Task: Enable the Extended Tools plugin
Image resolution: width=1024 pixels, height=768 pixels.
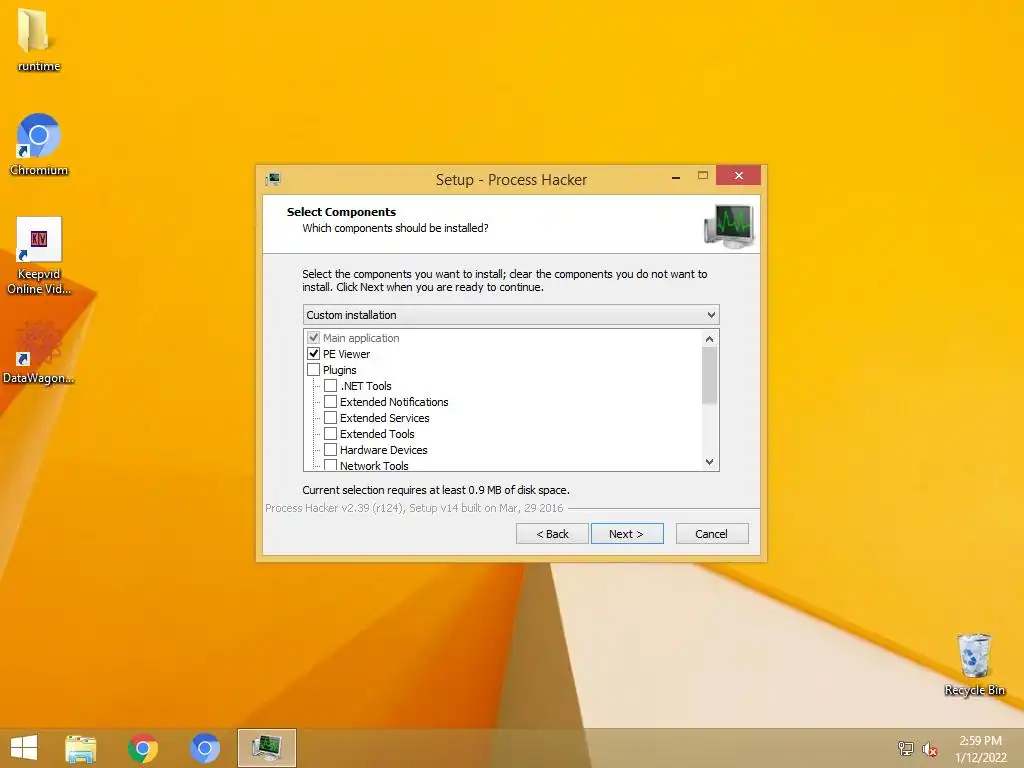Action: [x=330, y=434]
